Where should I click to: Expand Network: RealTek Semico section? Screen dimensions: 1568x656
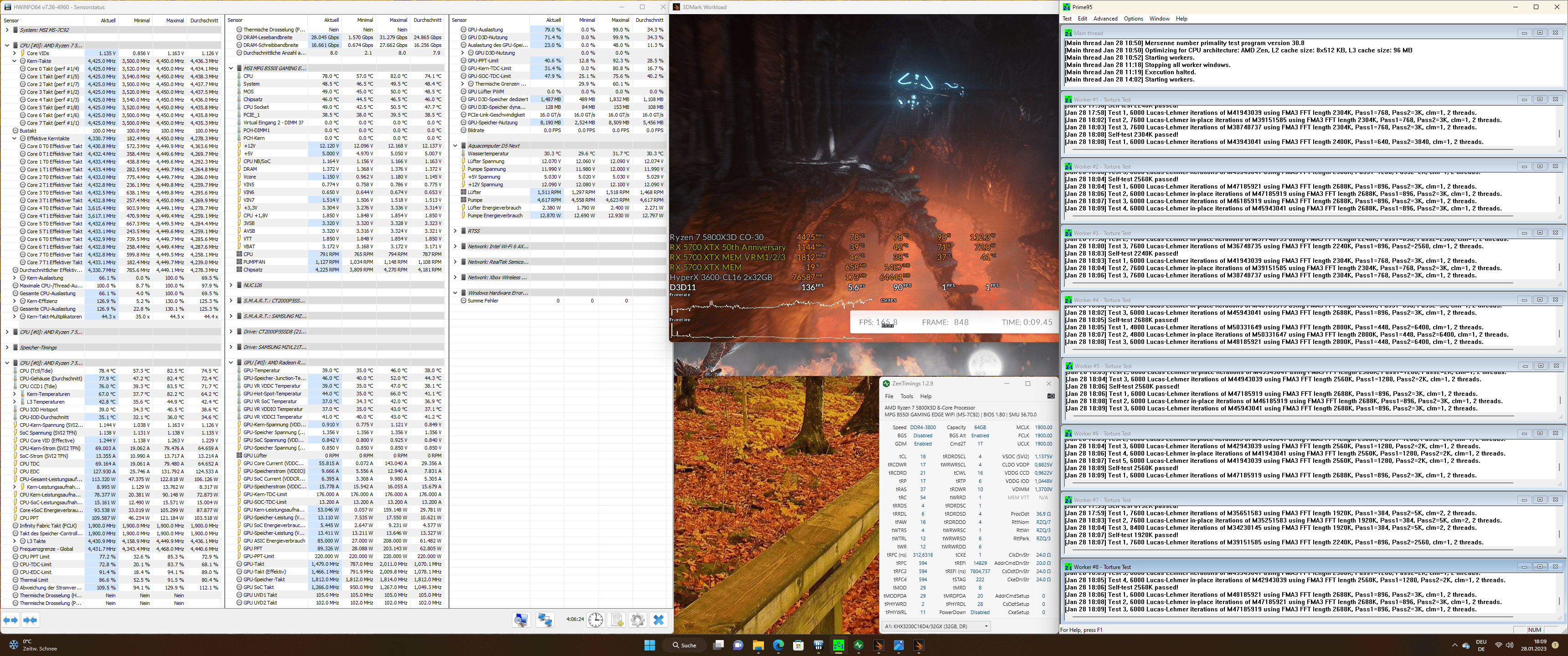(455, 261)
